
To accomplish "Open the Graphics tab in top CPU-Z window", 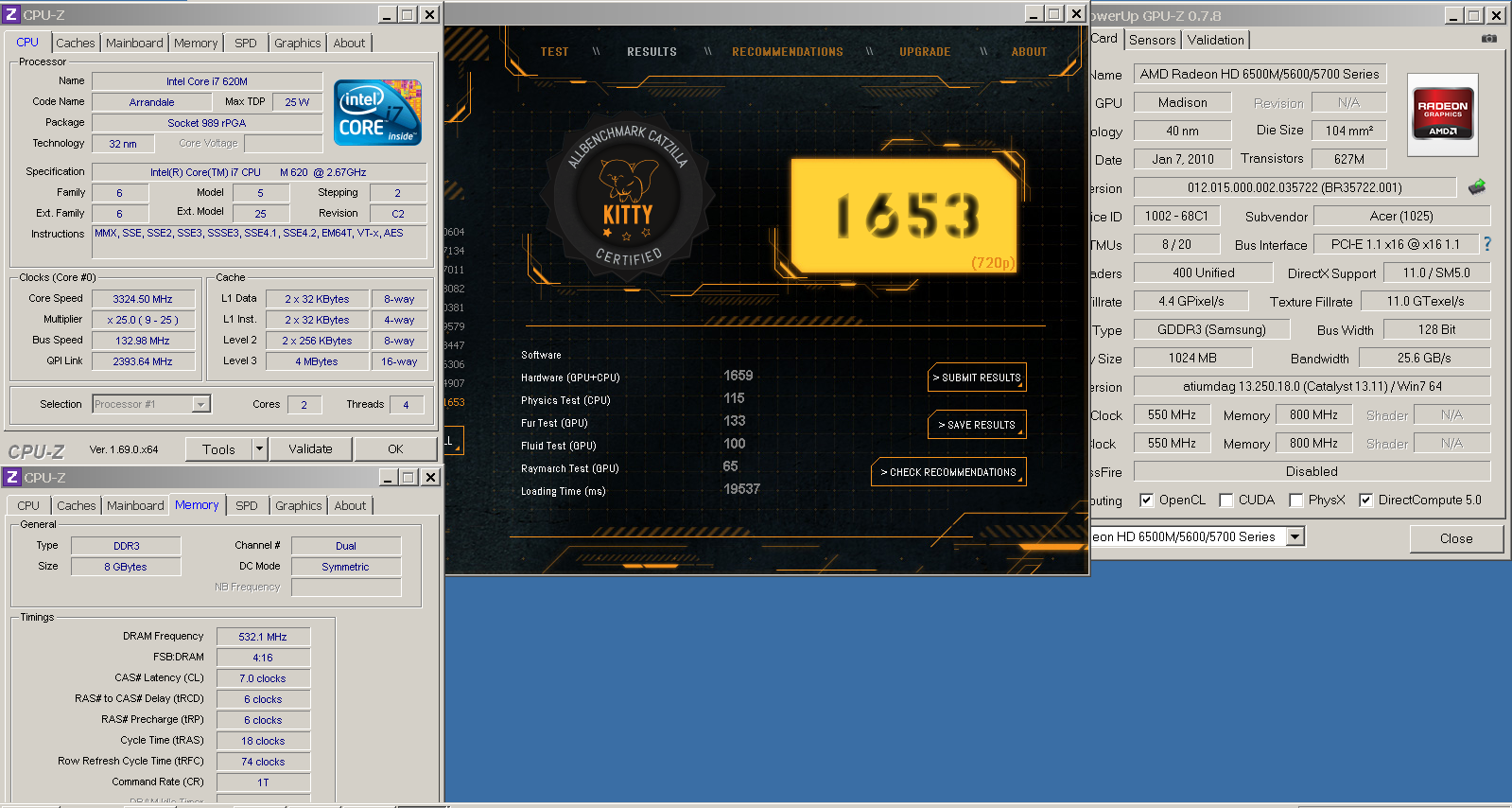I will 298,43.
